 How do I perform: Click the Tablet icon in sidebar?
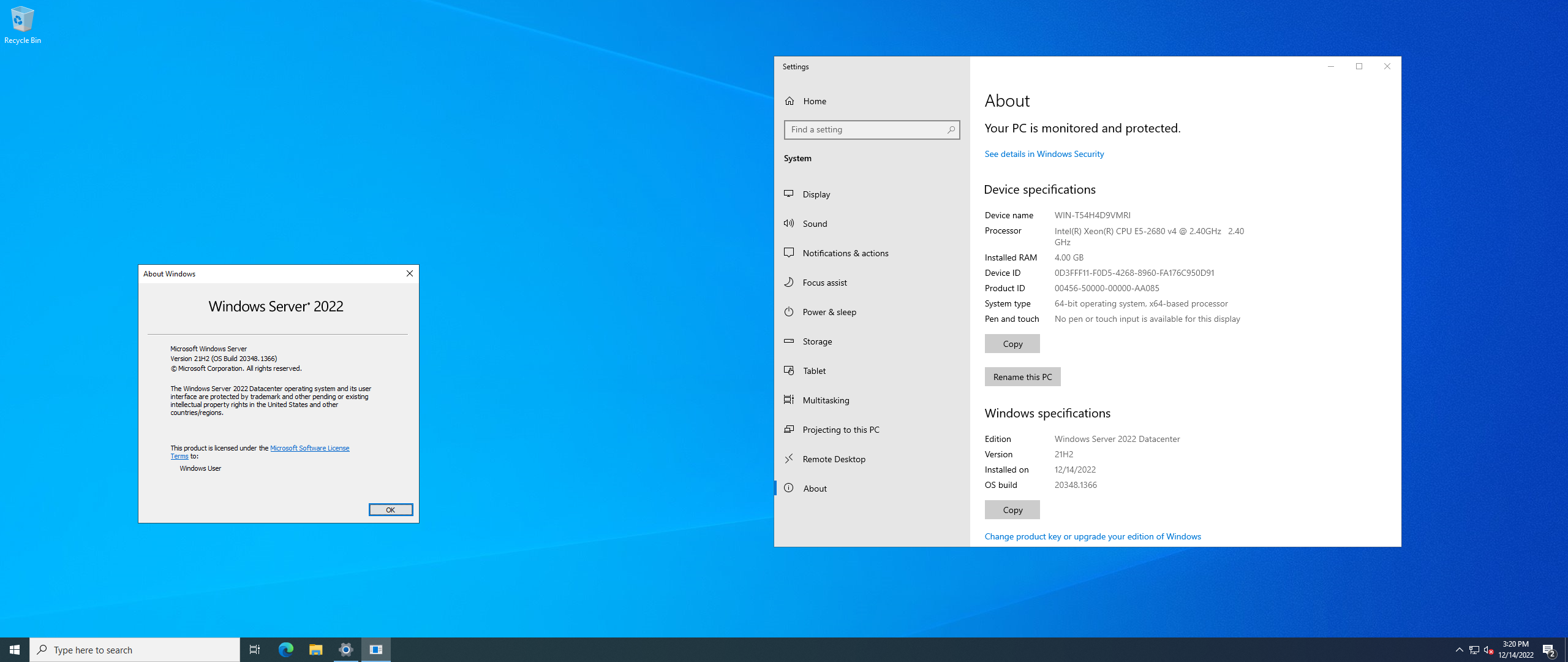(789, 370)
